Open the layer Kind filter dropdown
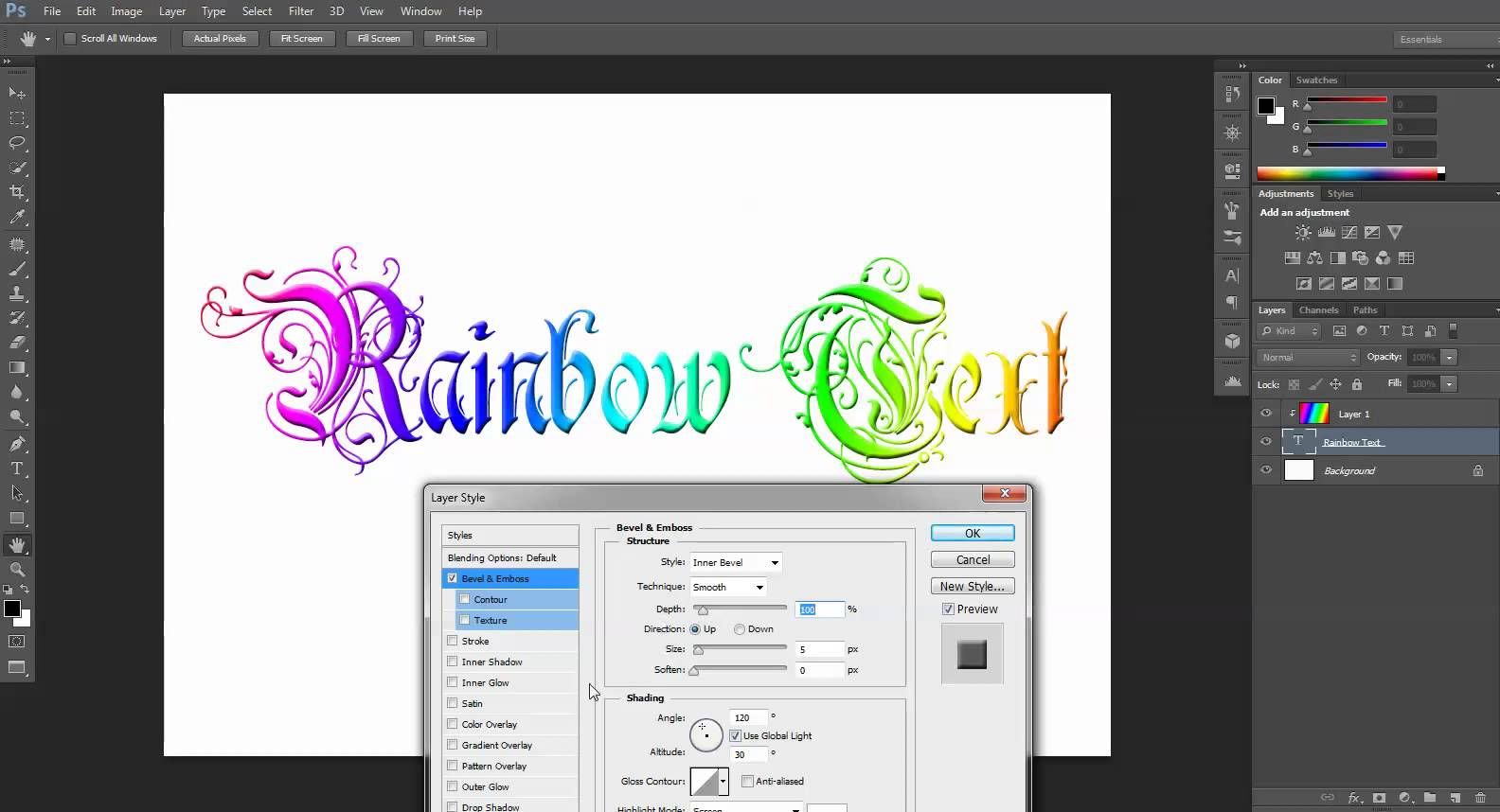The image size is (1500, 812). (x=1289, y=331)
